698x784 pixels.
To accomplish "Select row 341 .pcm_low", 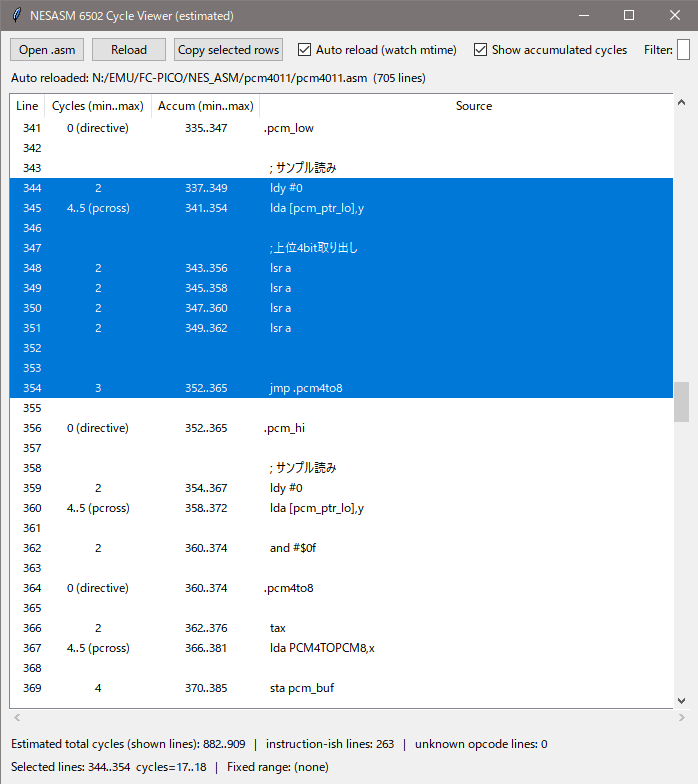I will [342, 128].
